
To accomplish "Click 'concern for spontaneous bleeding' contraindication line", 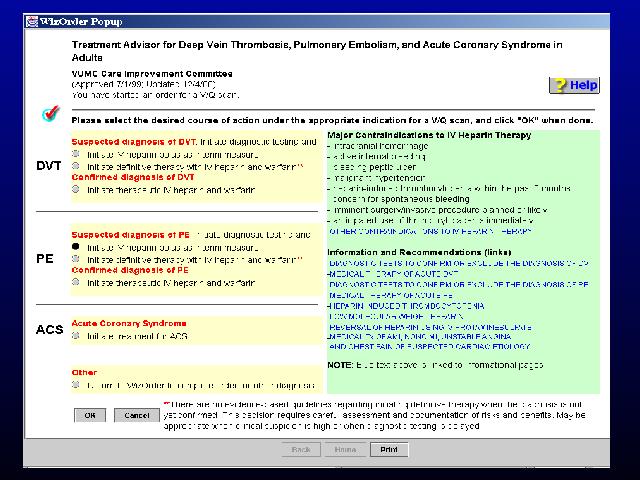I will (x=401, y=199).
